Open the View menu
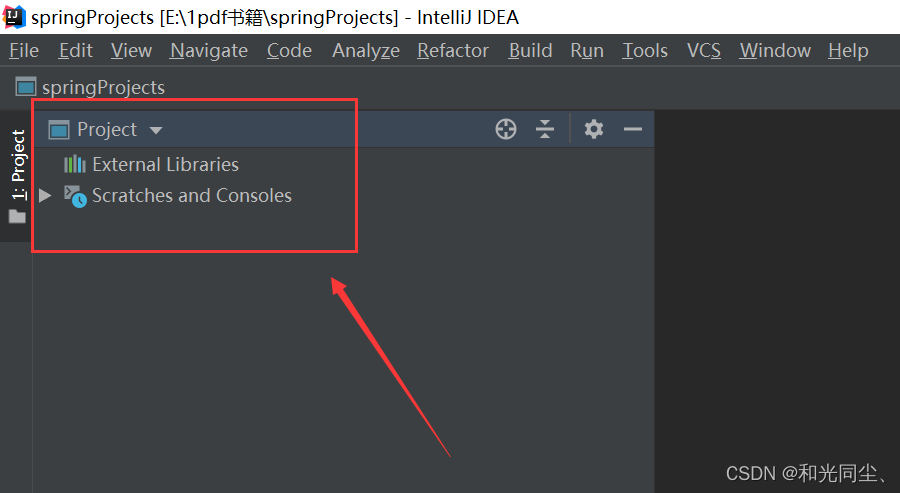This screenshot has height=493, width=900. click(x=131, y=51)
